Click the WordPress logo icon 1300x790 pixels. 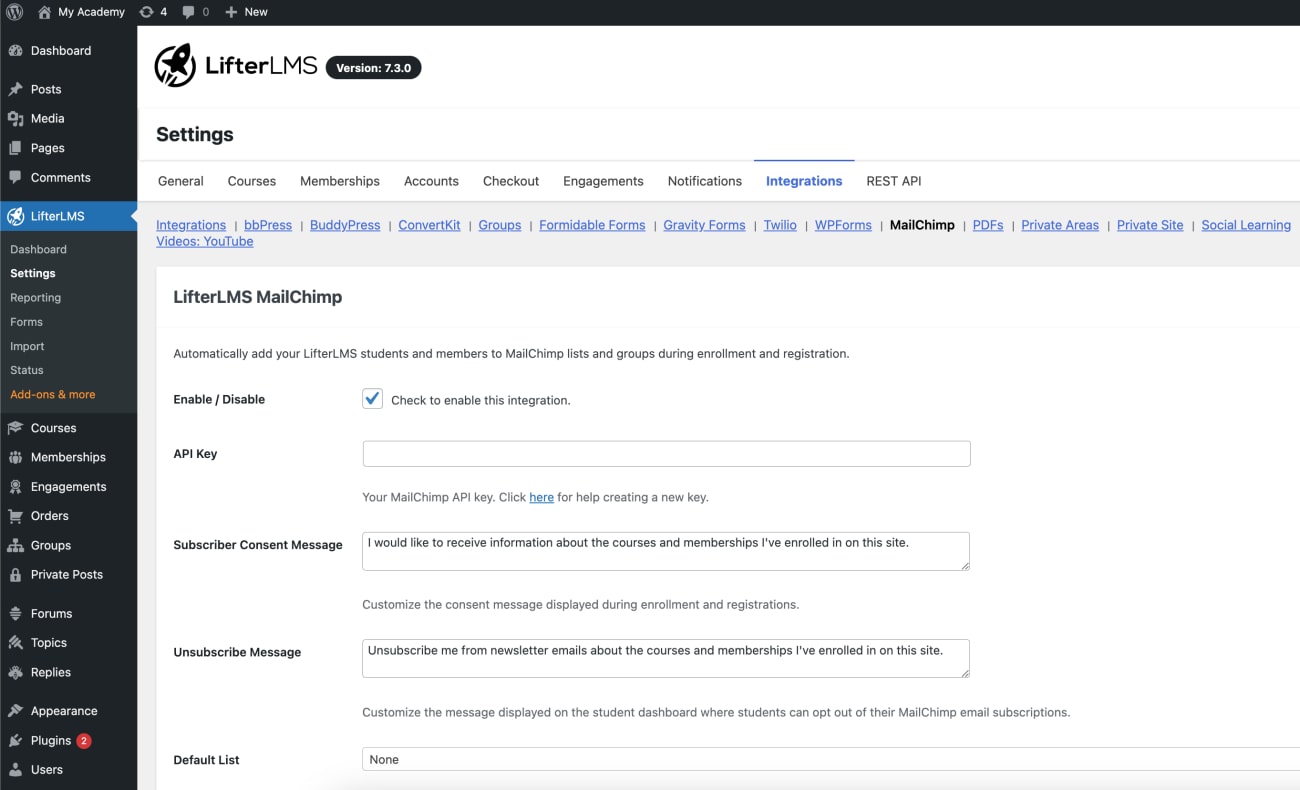(15, 12)
